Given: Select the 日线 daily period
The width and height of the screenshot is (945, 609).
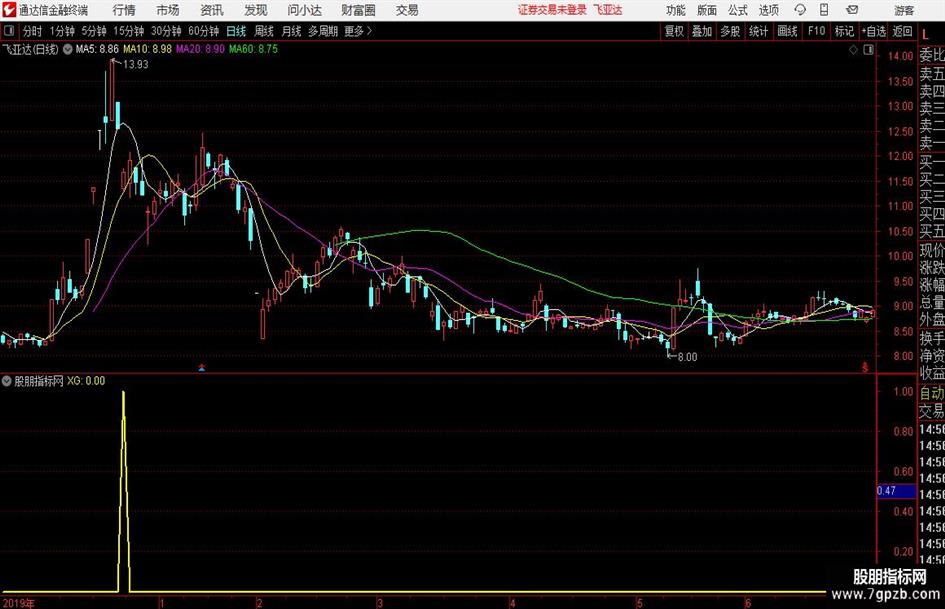Looking at the screenshot, I should [x=236, y=31].
